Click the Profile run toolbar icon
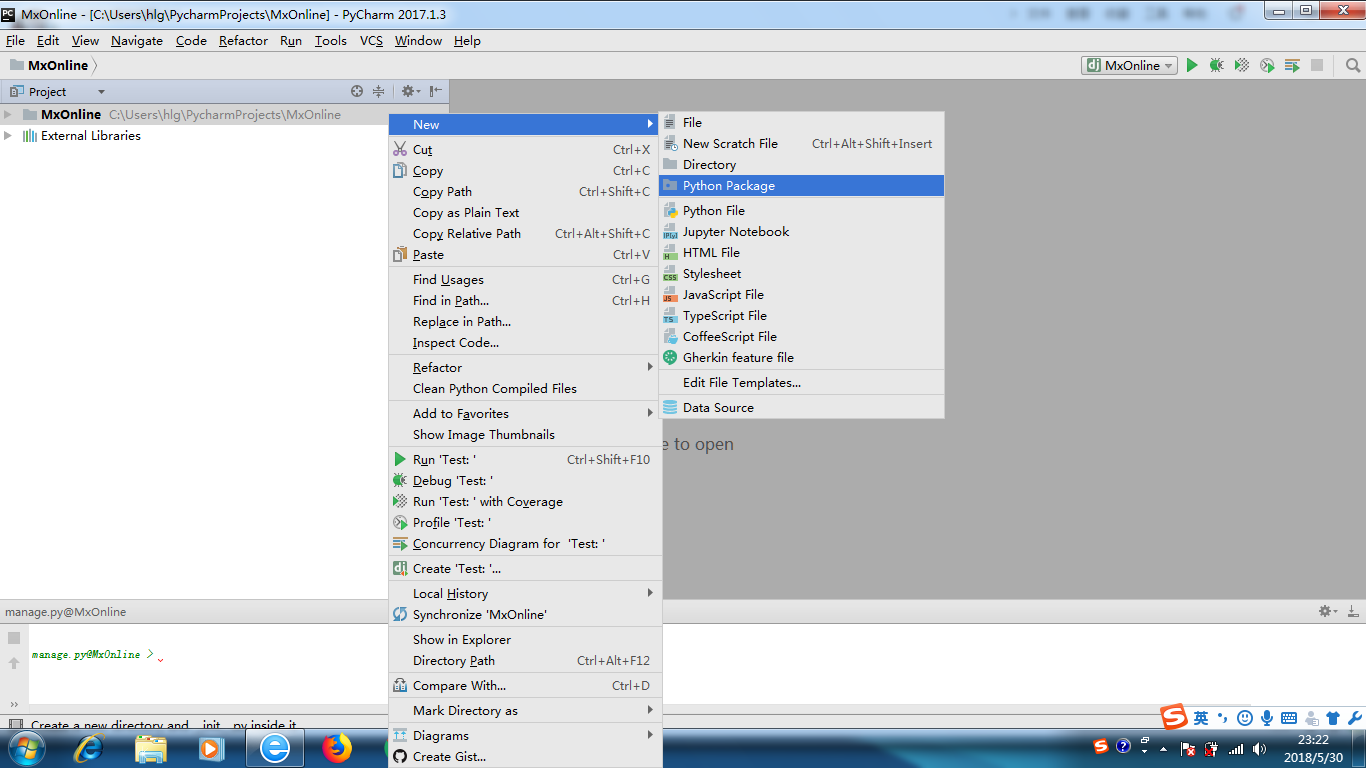 [1267, 65]
